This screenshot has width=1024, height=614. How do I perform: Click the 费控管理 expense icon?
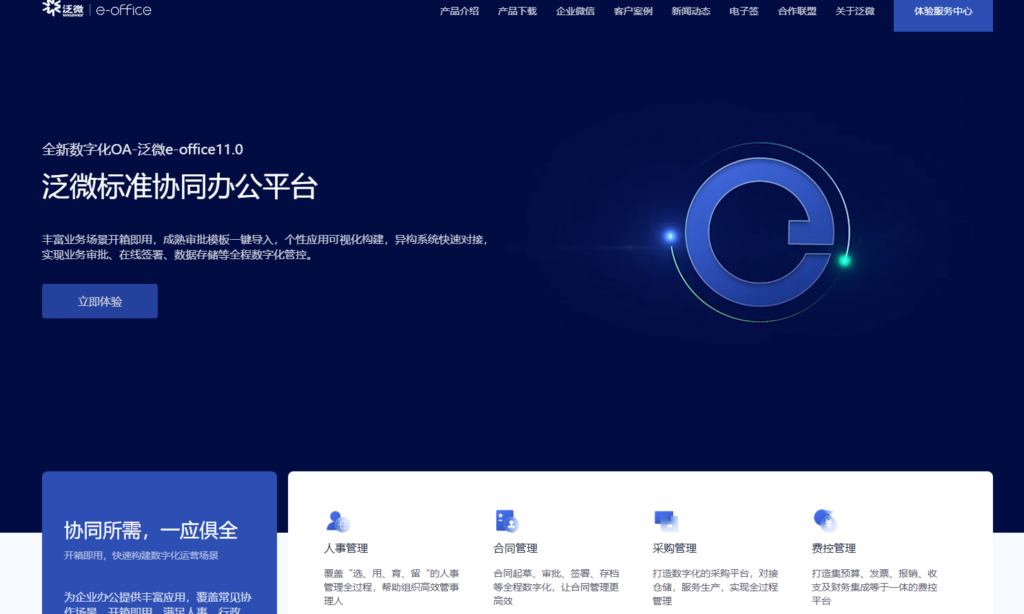pyautogui.click(x=825, y=521)
